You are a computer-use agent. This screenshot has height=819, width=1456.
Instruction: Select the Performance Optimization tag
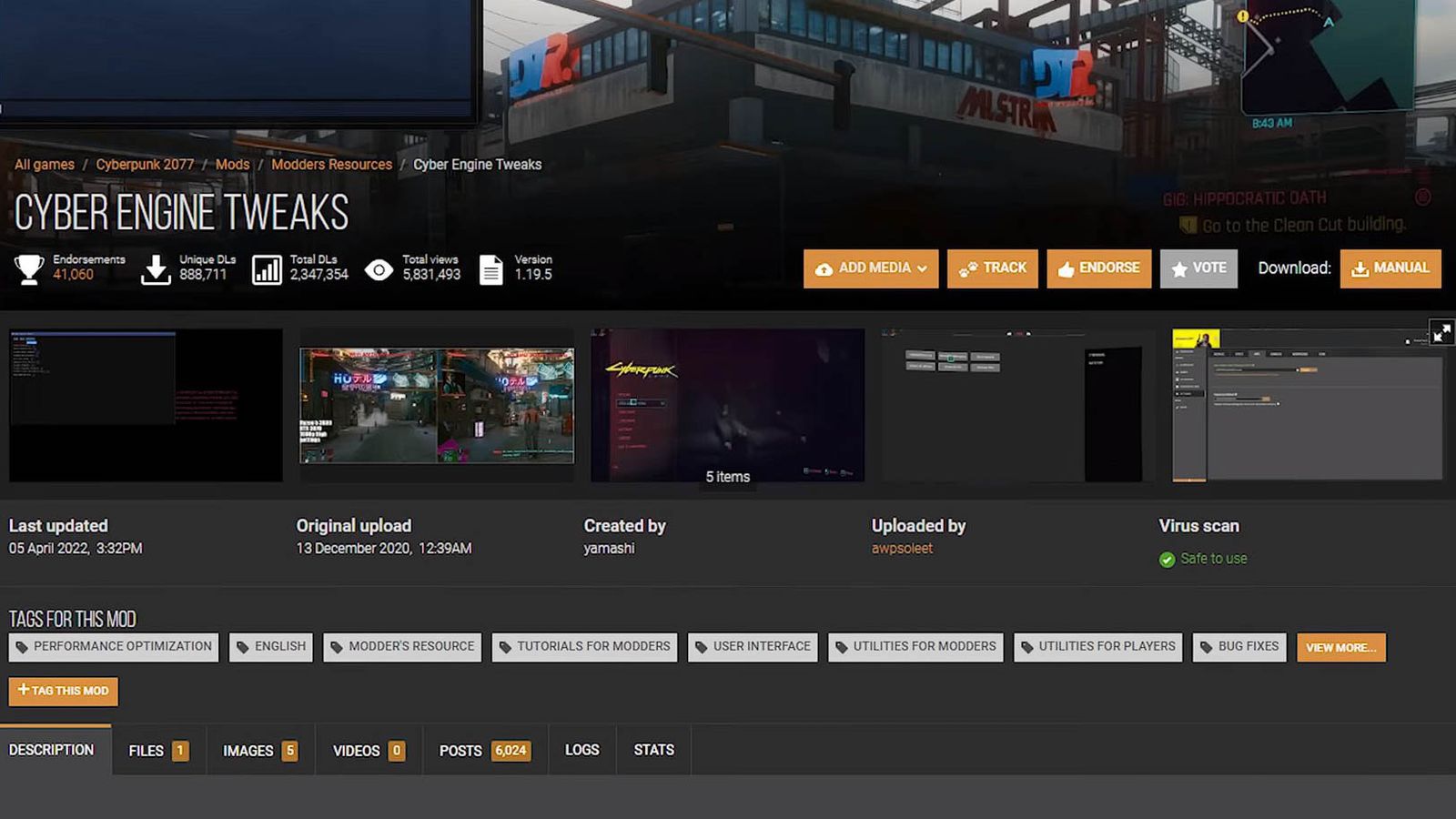coord(114,647)
